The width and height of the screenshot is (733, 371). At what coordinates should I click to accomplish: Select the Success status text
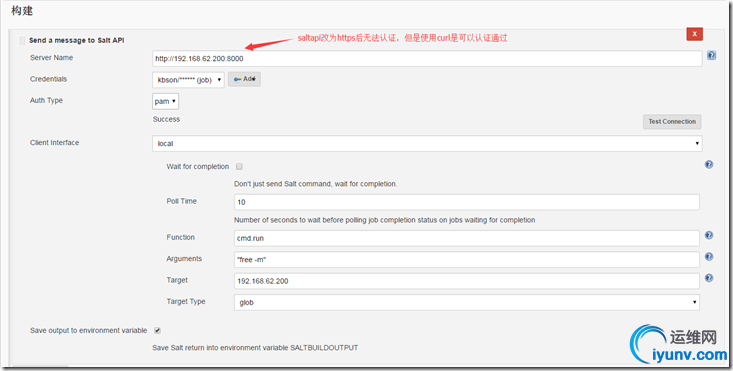(166, 119)
